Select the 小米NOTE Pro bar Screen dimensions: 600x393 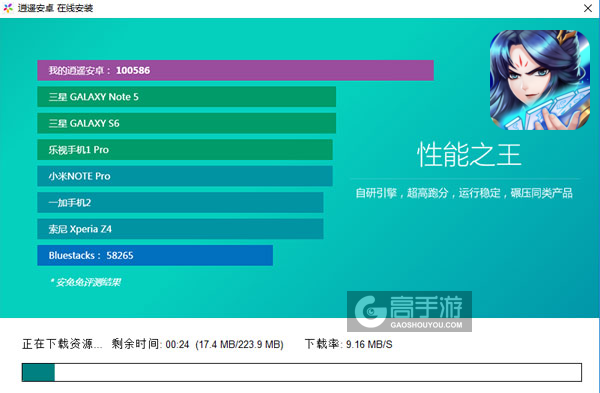(185, 176)
